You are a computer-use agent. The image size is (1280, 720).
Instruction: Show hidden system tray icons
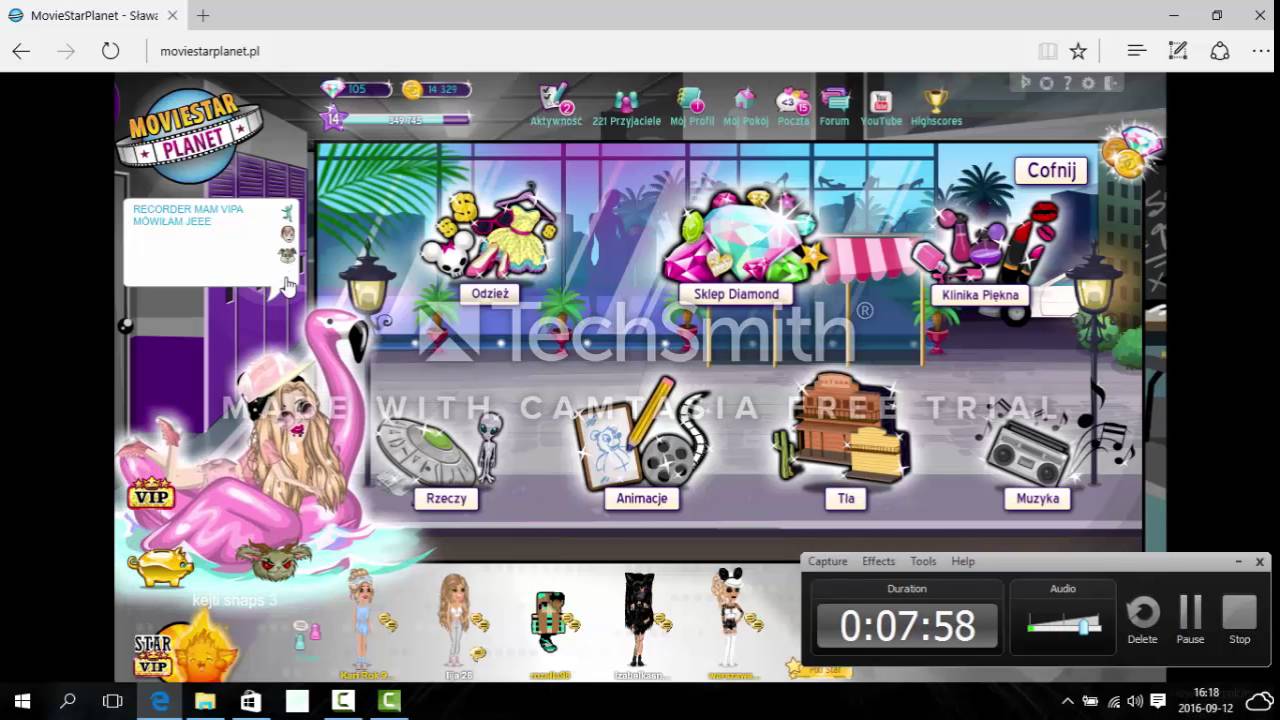click(x=1067, y=701)
